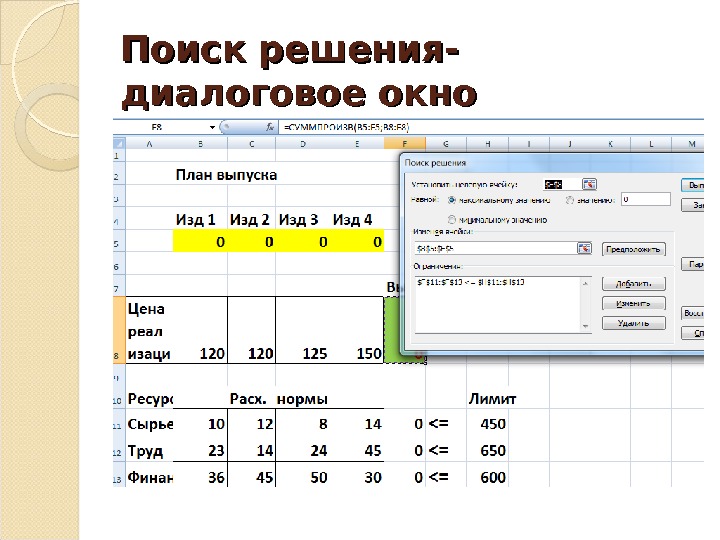Click range picker icon for changing cells

click(584, 248)
